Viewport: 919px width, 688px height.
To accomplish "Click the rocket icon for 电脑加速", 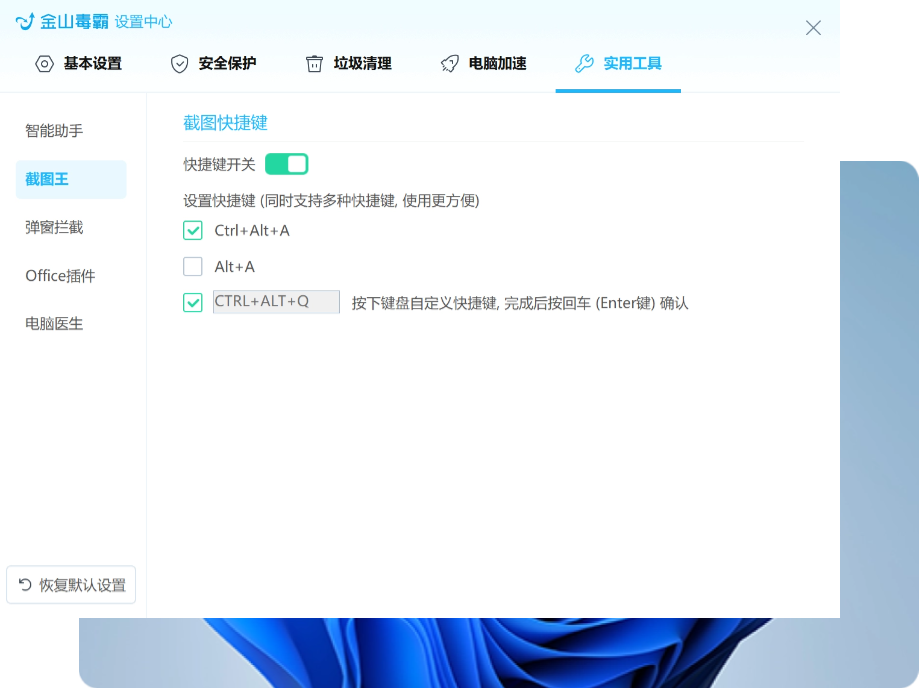I will (x=450, y=64).
